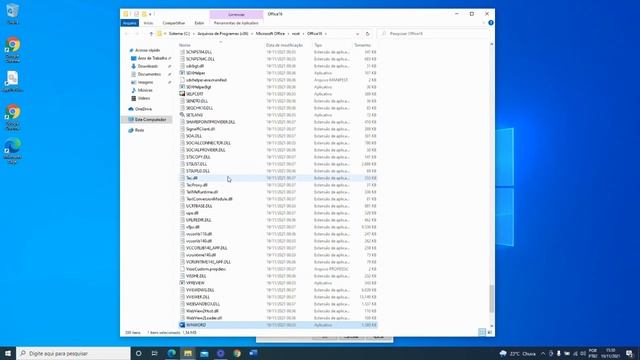
Task: Open the Arquivo ribbon tab
Action: pyautogui.click(x=130, y=23)
